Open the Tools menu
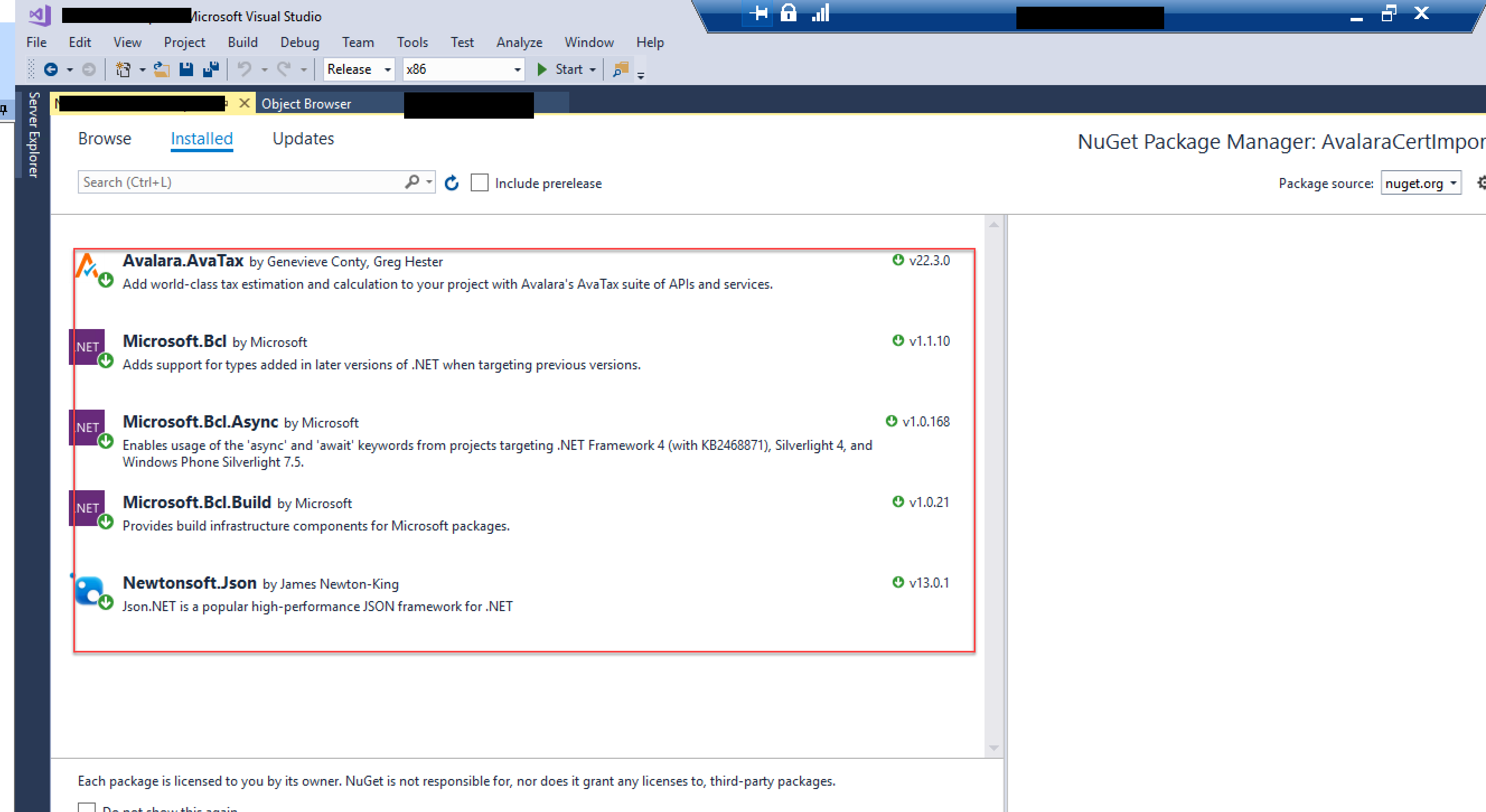Screen dimensions: 1486x812 (412, 43)
